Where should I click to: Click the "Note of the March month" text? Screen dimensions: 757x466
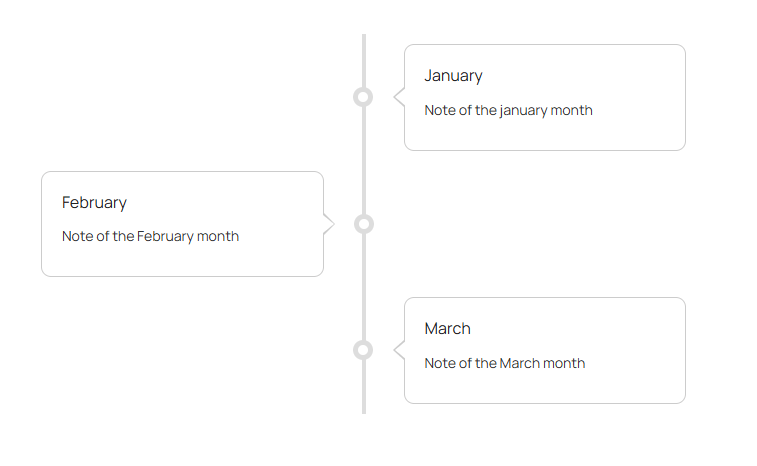pos(504,363)
